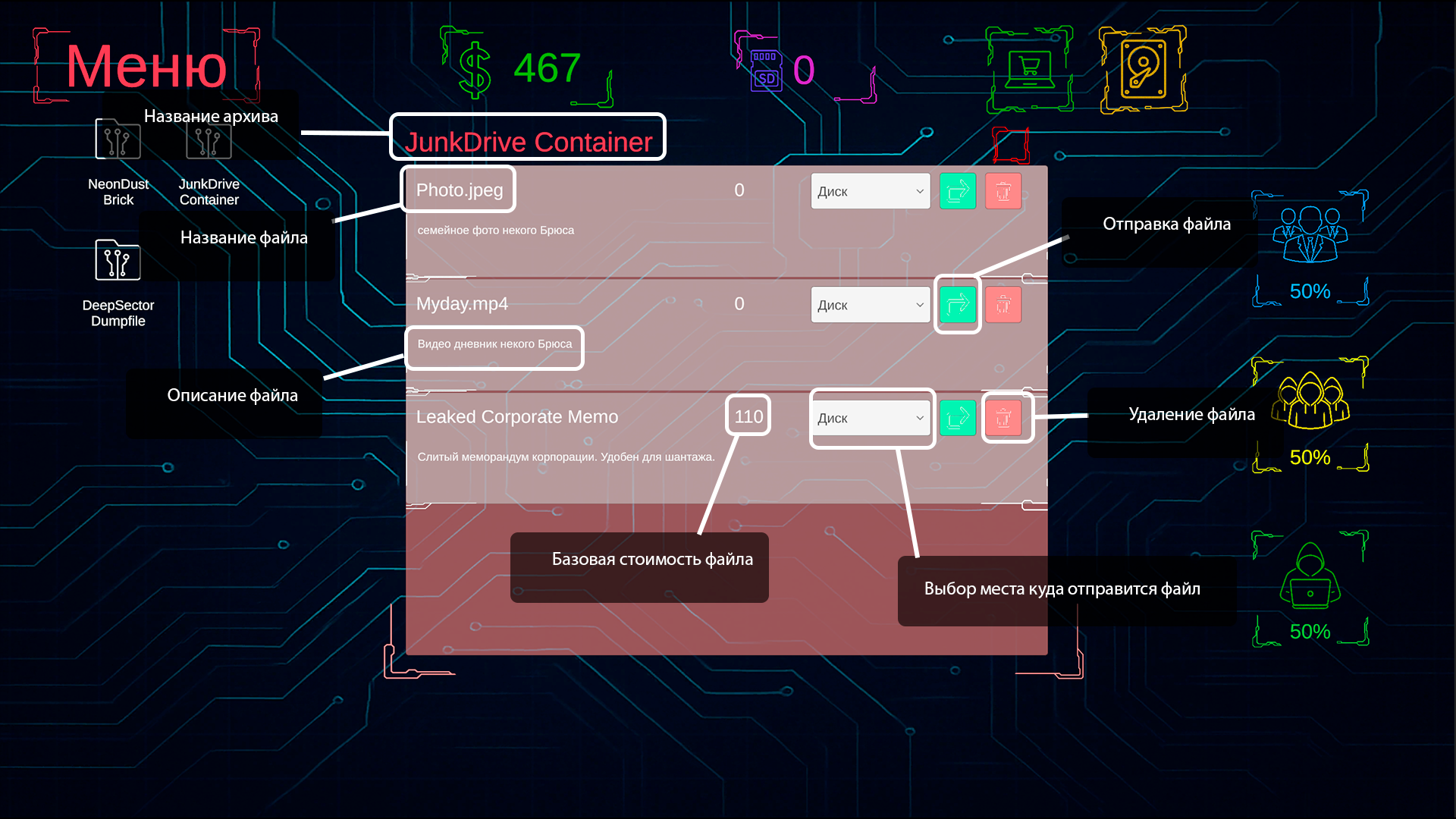Send the Photo.jpeg file
This screenshot has width=1456, height=819.
pos(958,191)
